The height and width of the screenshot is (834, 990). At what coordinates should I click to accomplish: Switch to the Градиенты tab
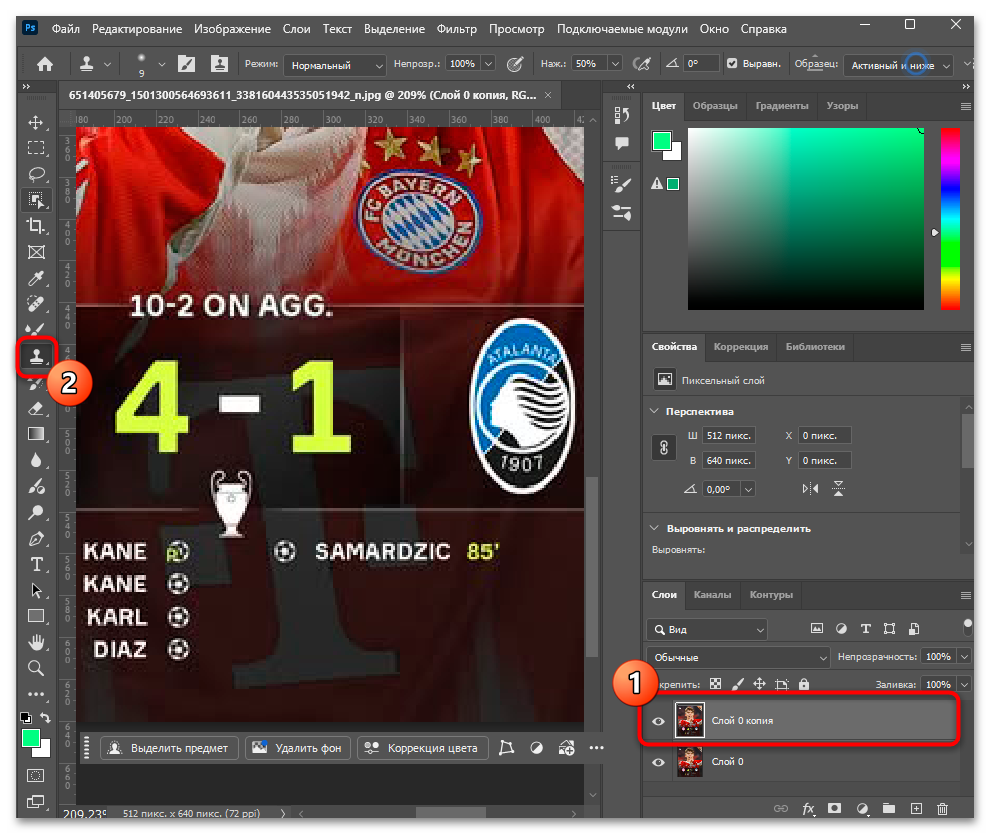pos(782,105)
